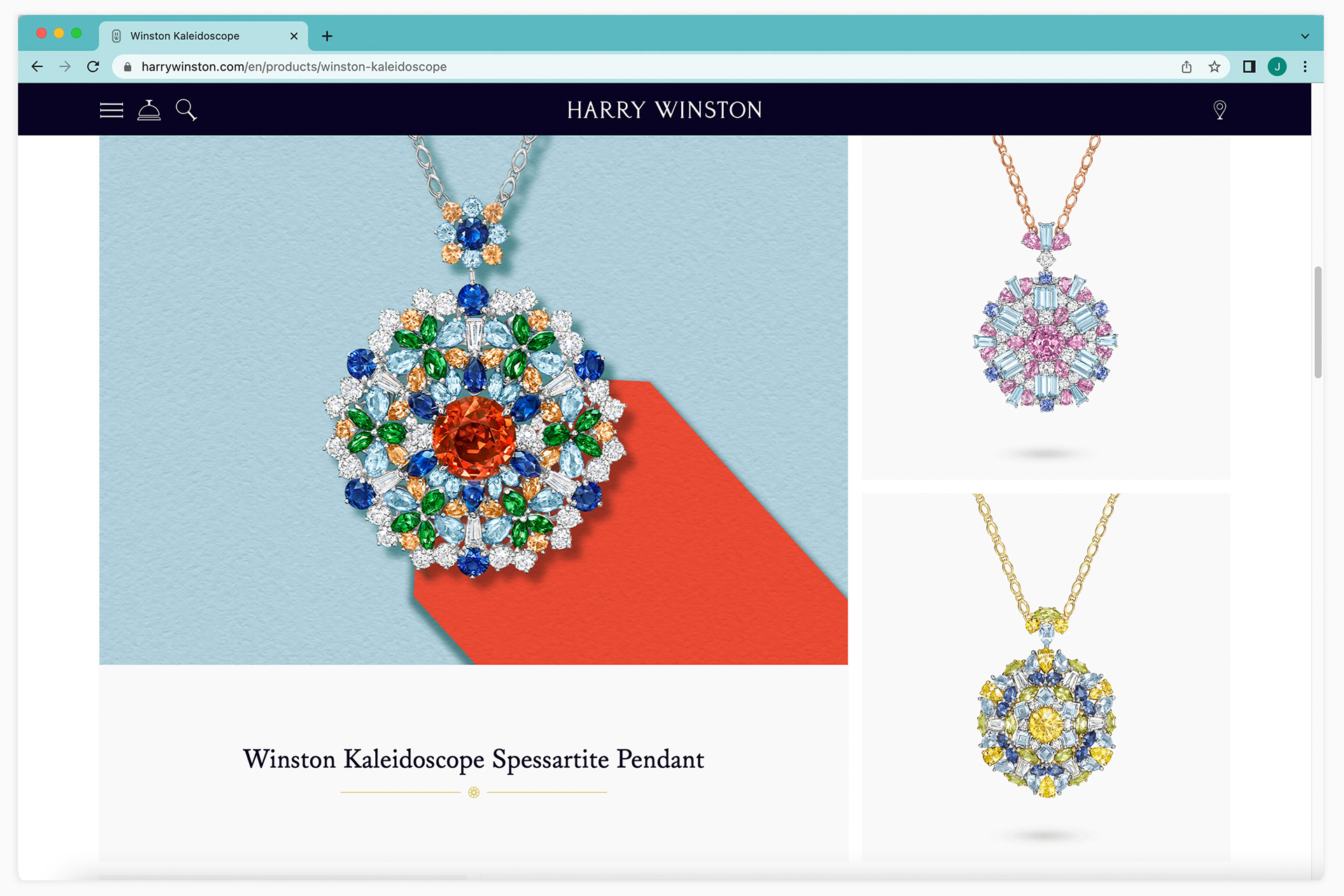Expand the tab search chevron

click(x=1305, y=36)
